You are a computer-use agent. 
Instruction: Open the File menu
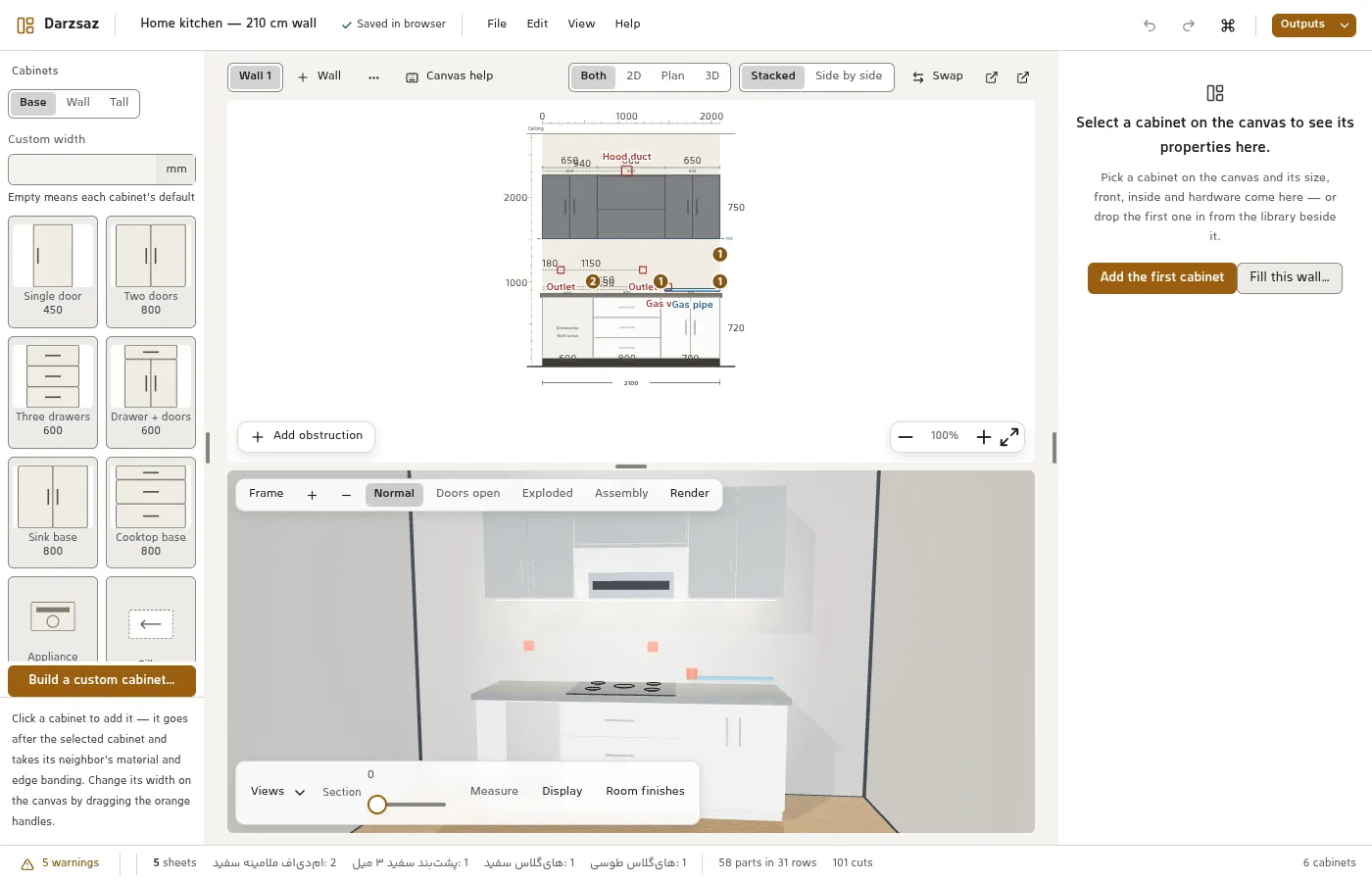tap(497, 24)
